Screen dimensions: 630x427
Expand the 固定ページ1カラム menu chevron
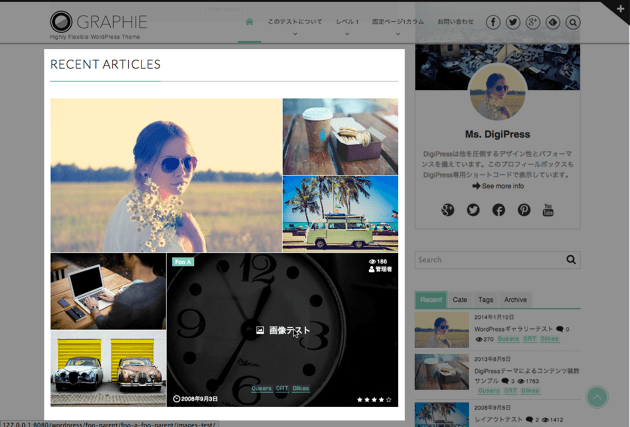coord(398,34)
